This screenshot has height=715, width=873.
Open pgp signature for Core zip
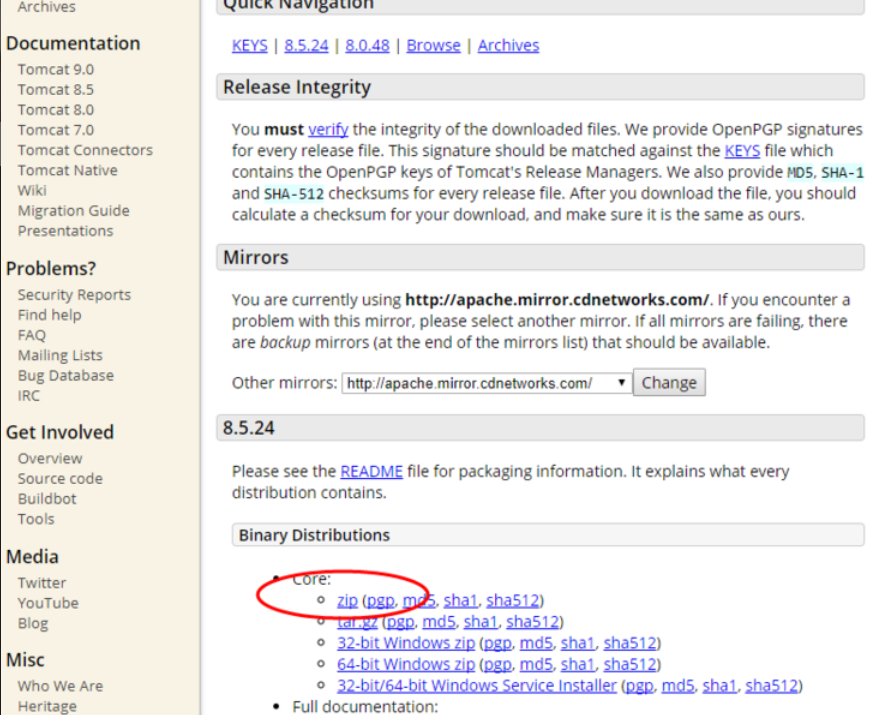[x=380, y=600]
